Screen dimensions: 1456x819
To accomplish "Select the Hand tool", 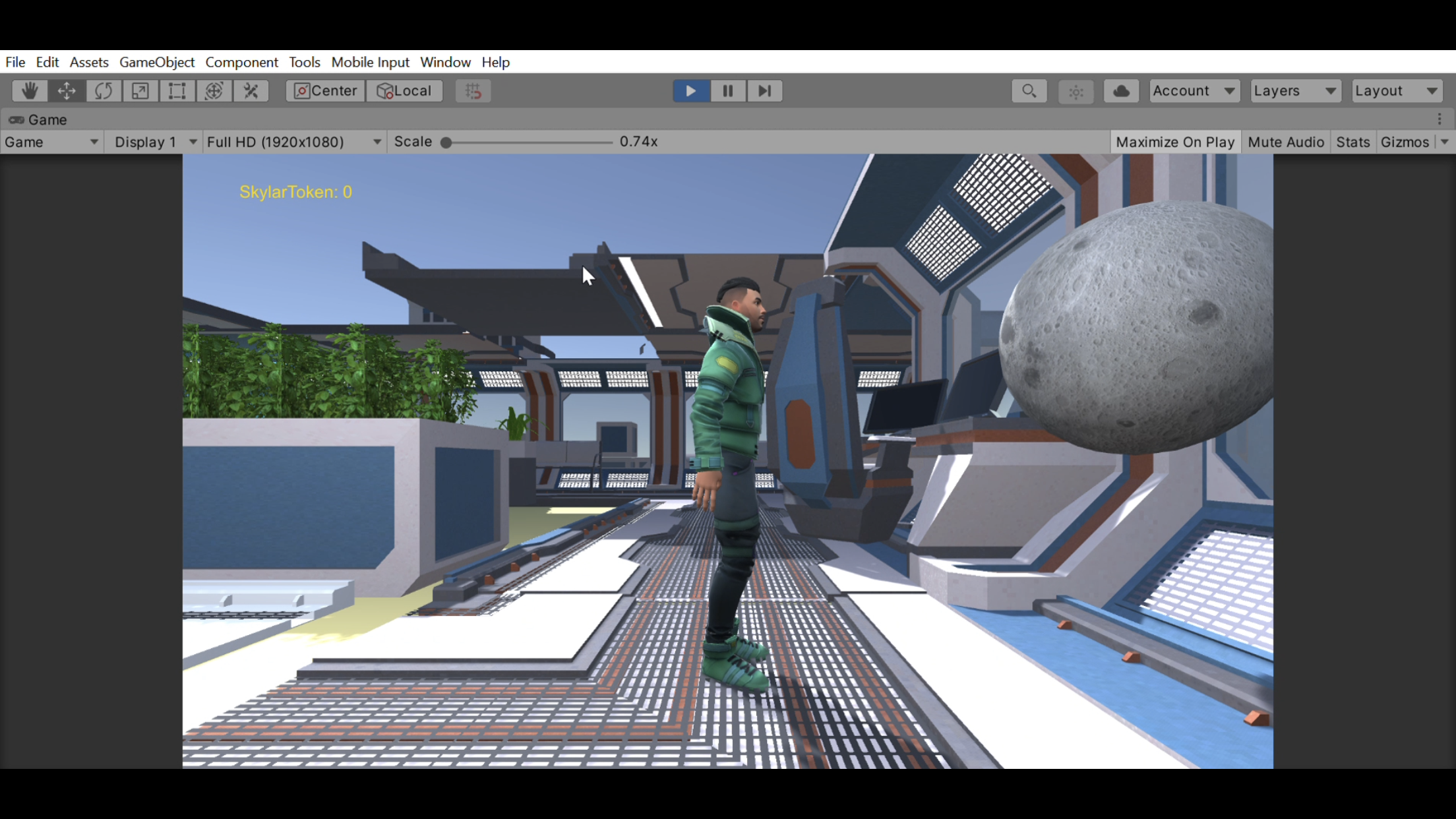I will pyautogui.click(x=30, y=91).
